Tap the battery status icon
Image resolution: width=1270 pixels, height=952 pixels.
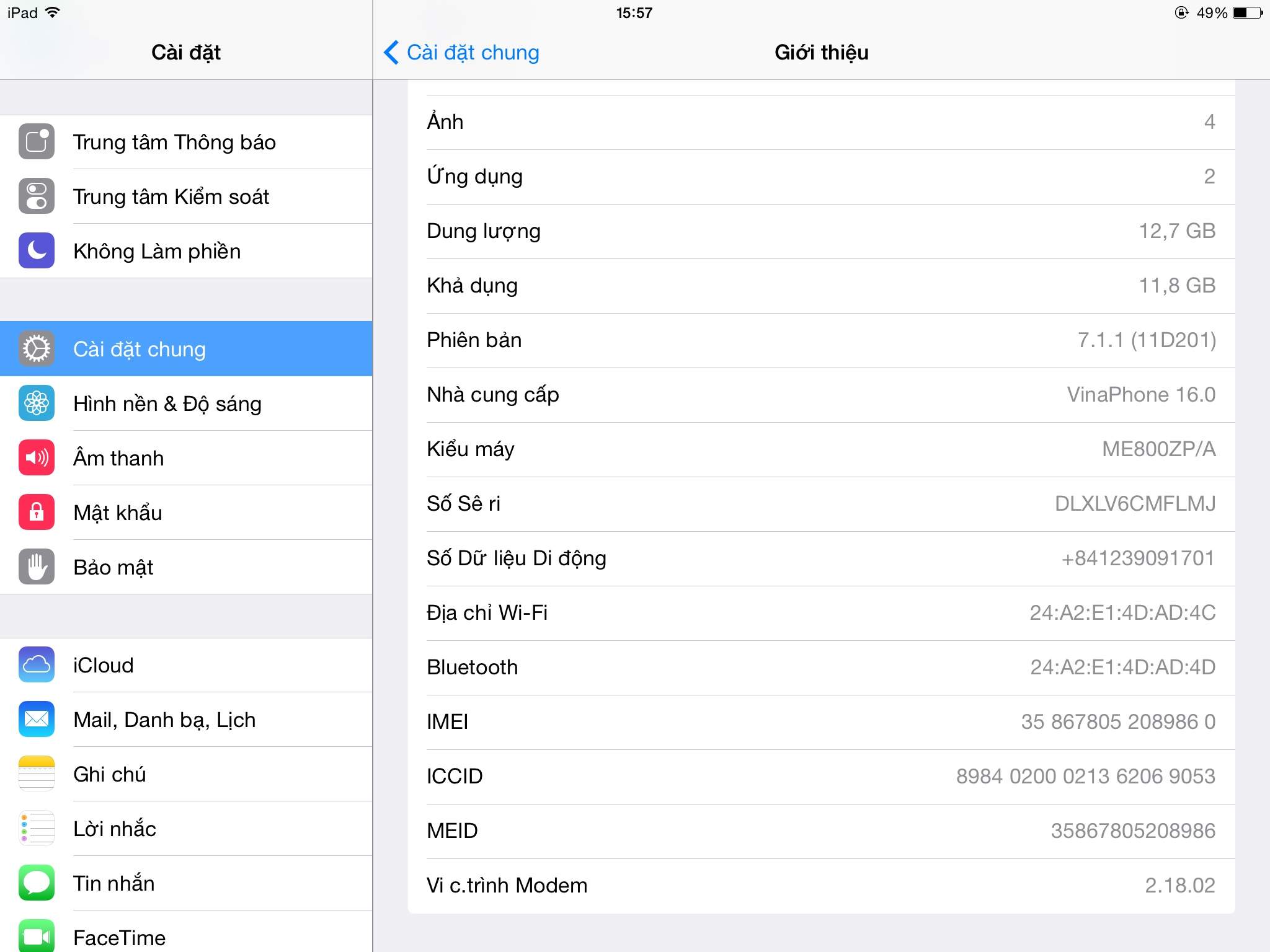coord(1248,12)
